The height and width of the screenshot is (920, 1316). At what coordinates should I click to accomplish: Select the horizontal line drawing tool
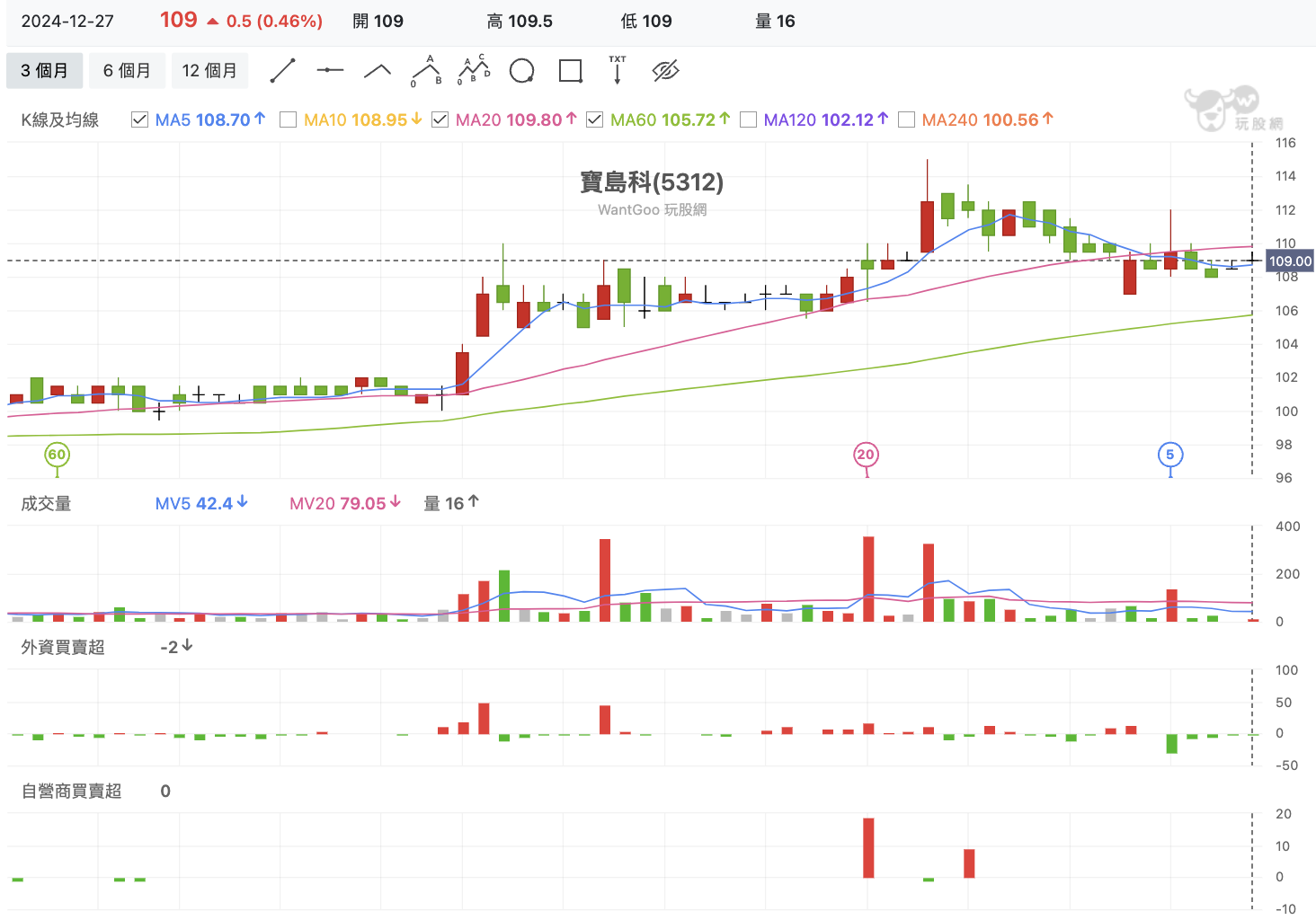(x=330, y=71)
